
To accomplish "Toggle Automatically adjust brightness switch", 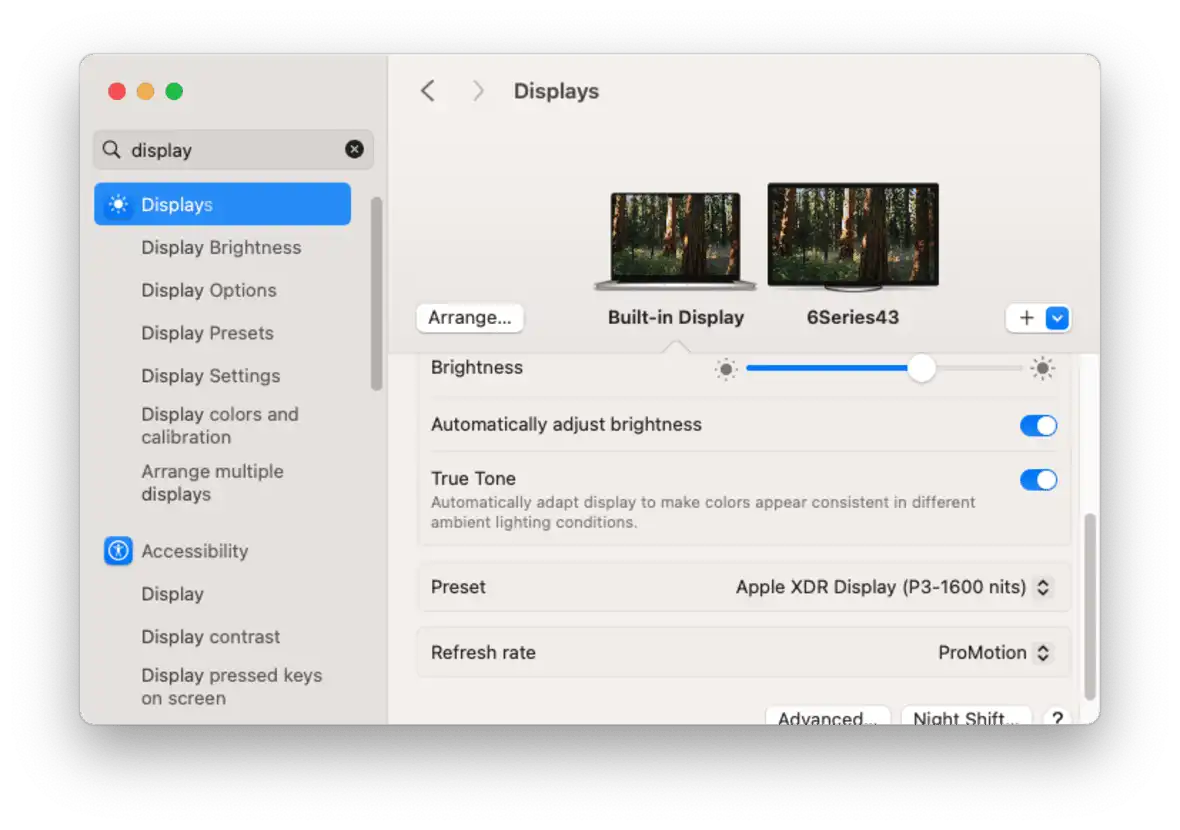I will pos(1039,425).
